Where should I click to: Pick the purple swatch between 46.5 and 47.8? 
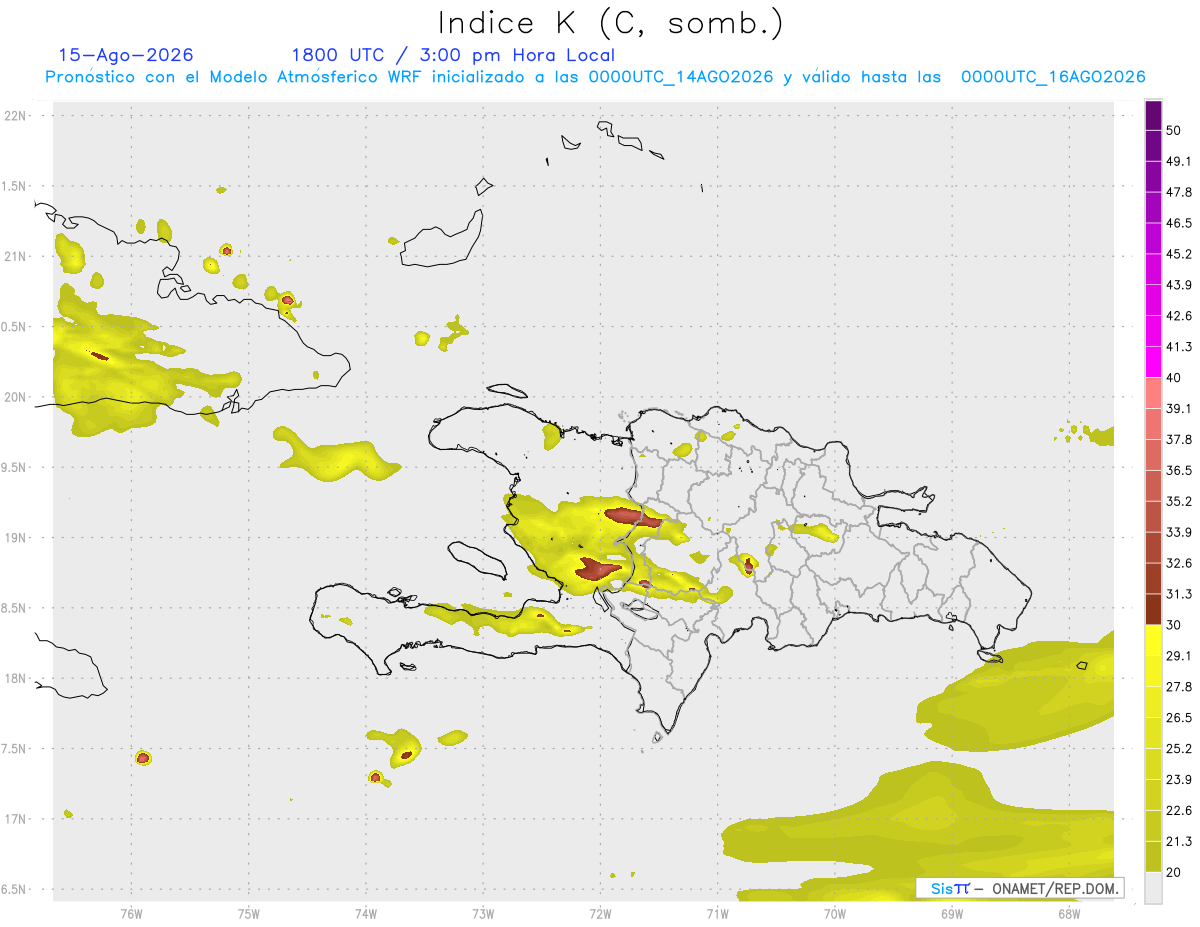click(x=1153, y=208)
